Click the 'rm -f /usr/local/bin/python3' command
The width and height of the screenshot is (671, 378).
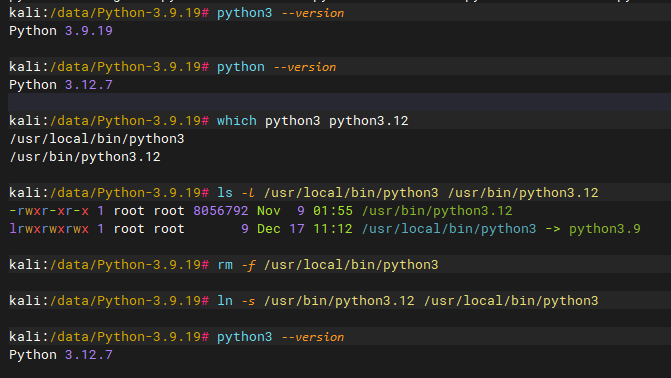click(328, 265)
